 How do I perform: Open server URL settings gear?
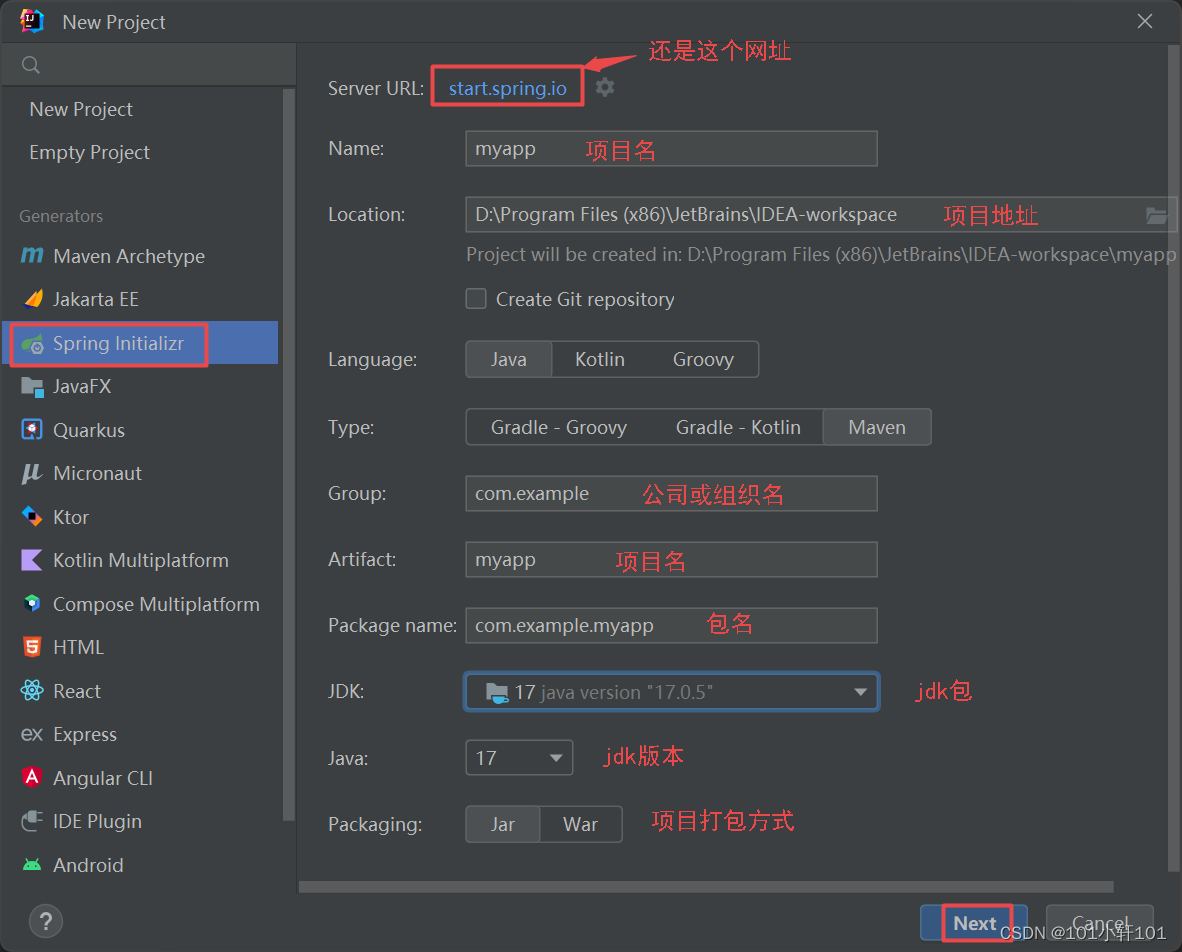pos(605,87)
